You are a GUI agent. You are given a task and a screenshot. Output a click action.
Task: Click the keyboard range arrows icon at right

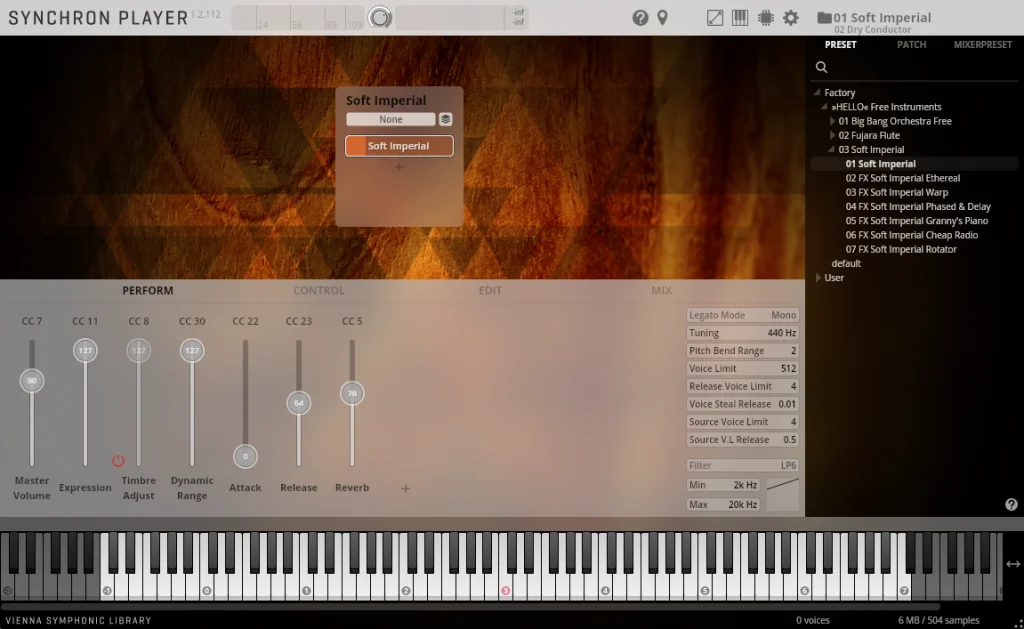tap(1013, 564)
